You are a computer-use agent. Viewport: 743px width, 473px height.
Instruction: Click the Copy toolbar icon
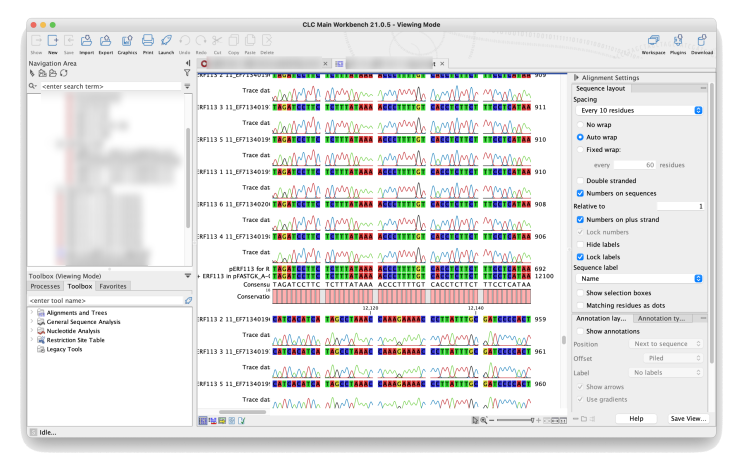coord(234,41)
